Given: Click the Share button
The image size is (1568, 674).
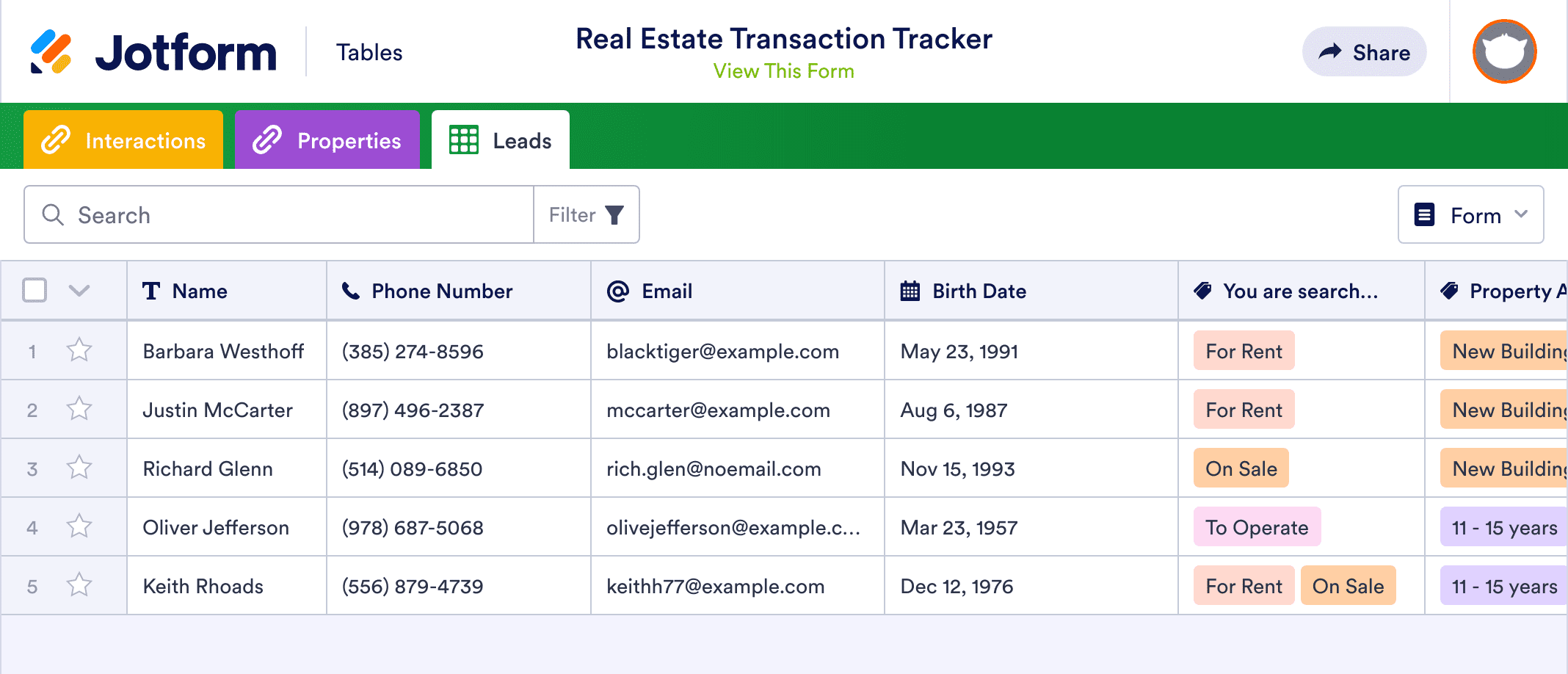Looking at the screenshot, I should [1364, 51].
